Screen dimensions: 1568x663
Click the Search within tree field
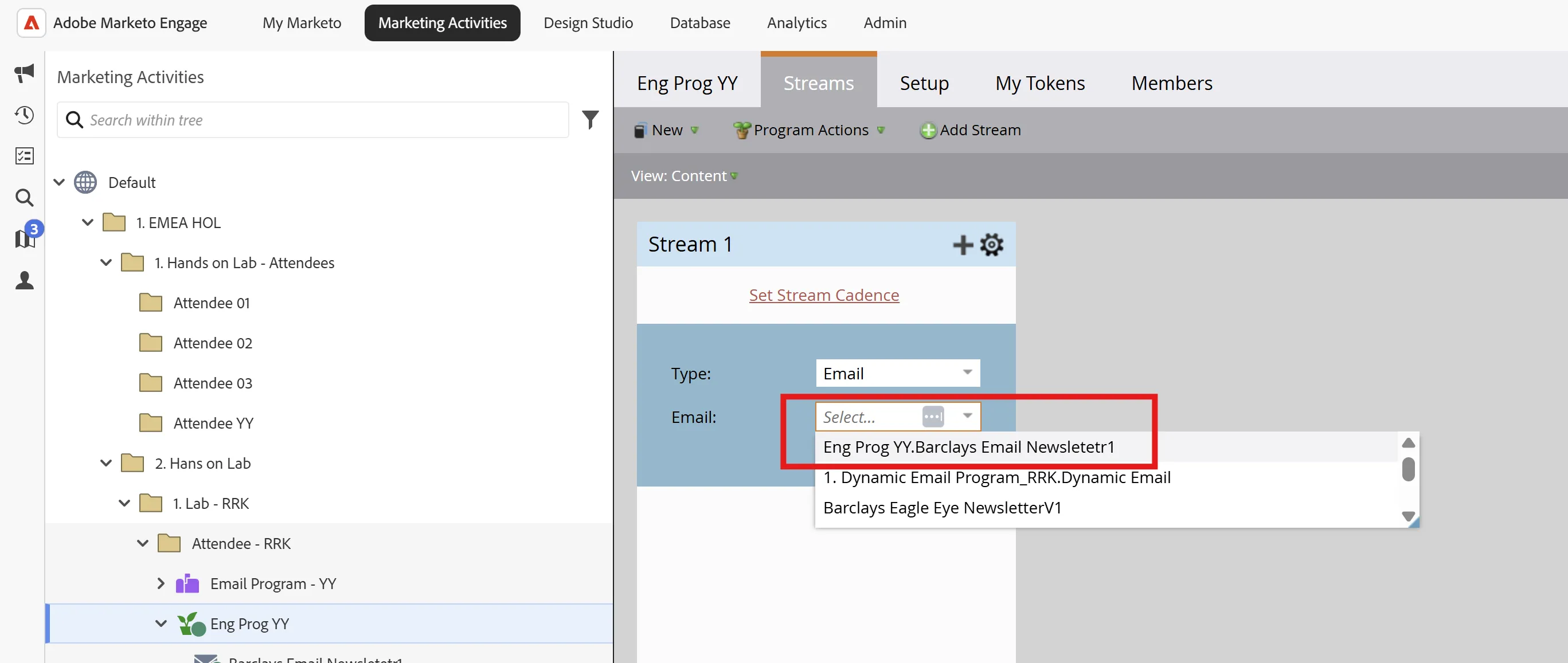point(313,120)
